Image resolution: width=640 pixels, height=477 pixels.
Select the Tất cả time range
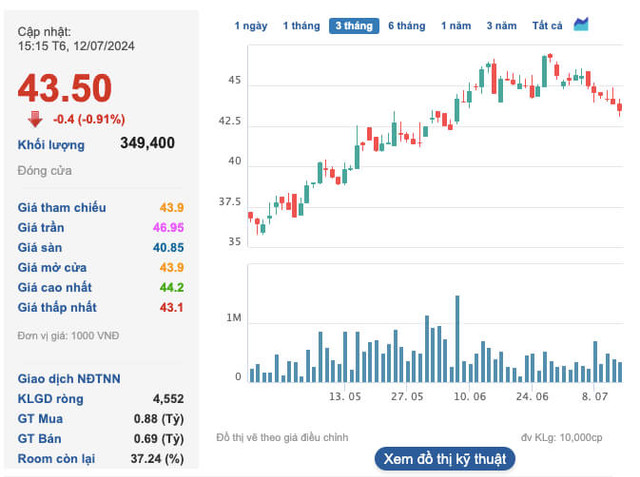point(547,26)
